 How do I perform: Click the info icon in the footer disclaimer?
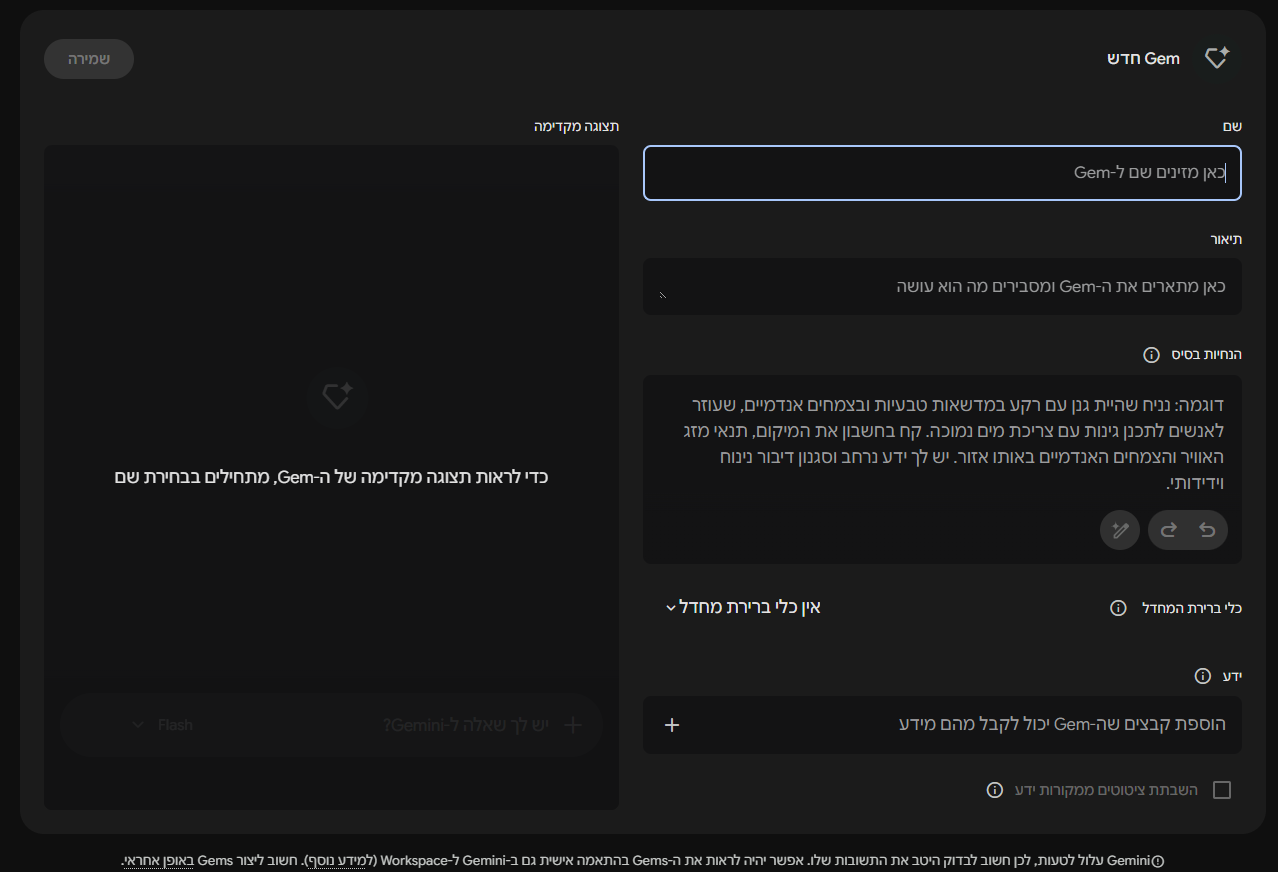[1159, 860]
